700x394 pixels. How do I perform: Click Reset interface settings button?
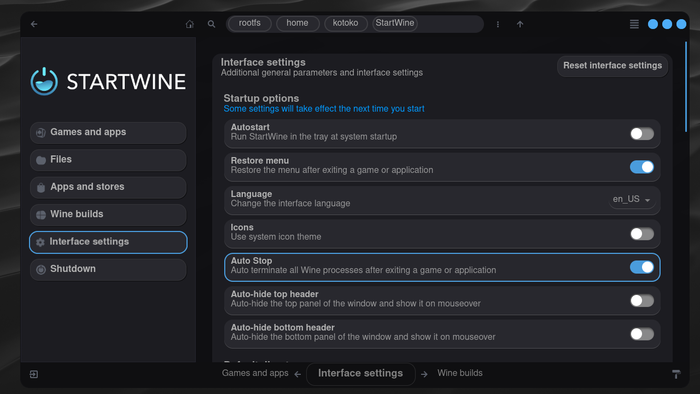(x=612, y=66)
